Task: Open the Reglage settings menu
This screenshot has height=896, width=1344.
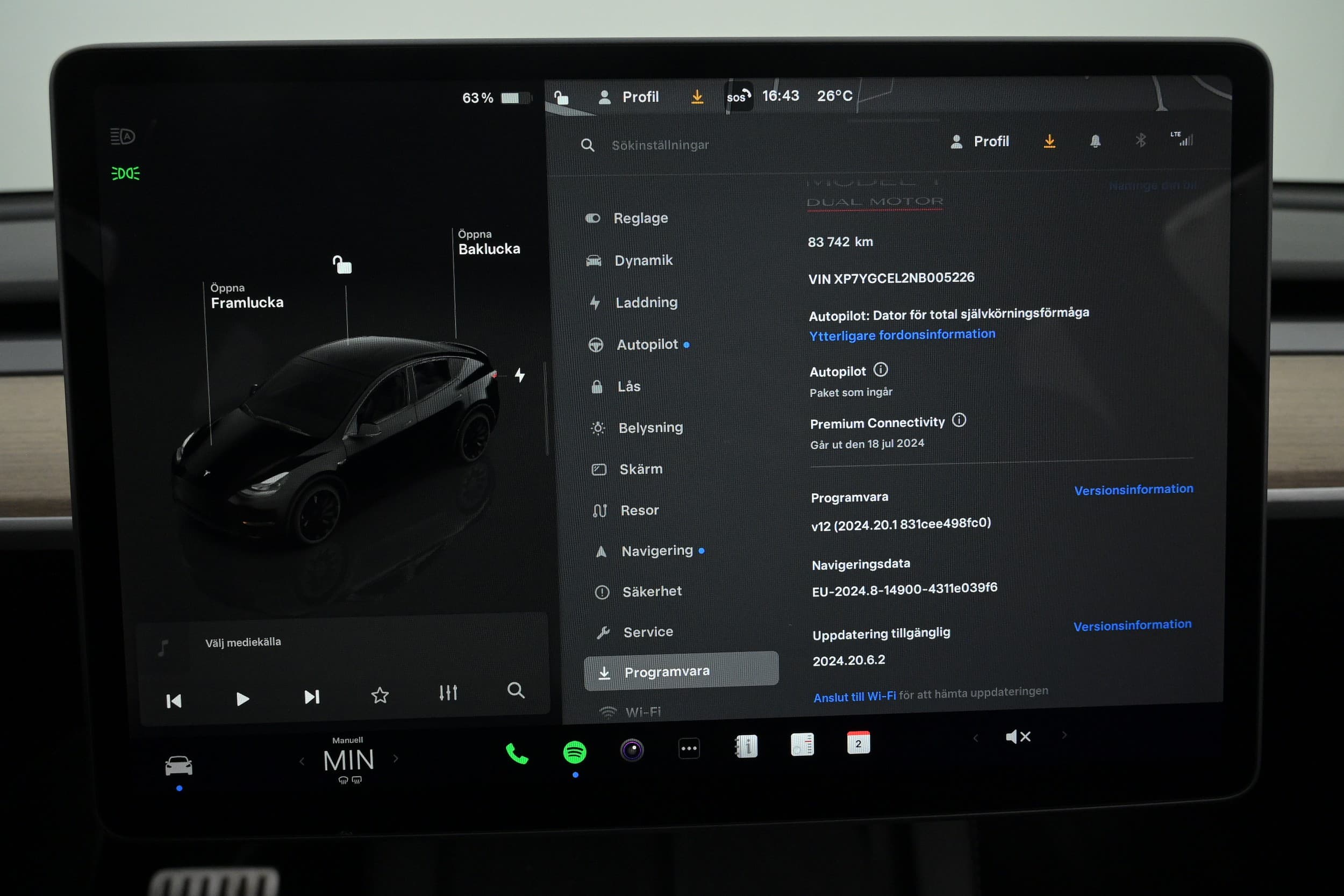Action: (627, 218)
